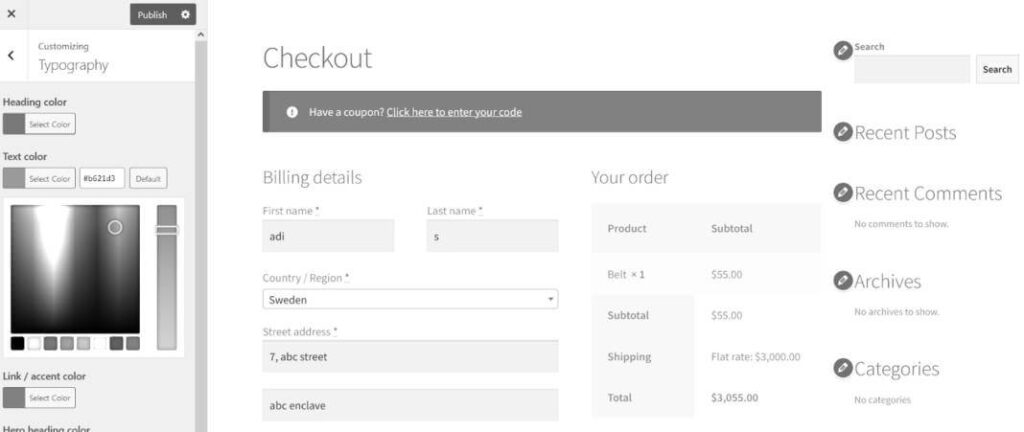Click the info icon in coupon notice
The height and width of the screenshot is (432, 1024).
[293, 112]
